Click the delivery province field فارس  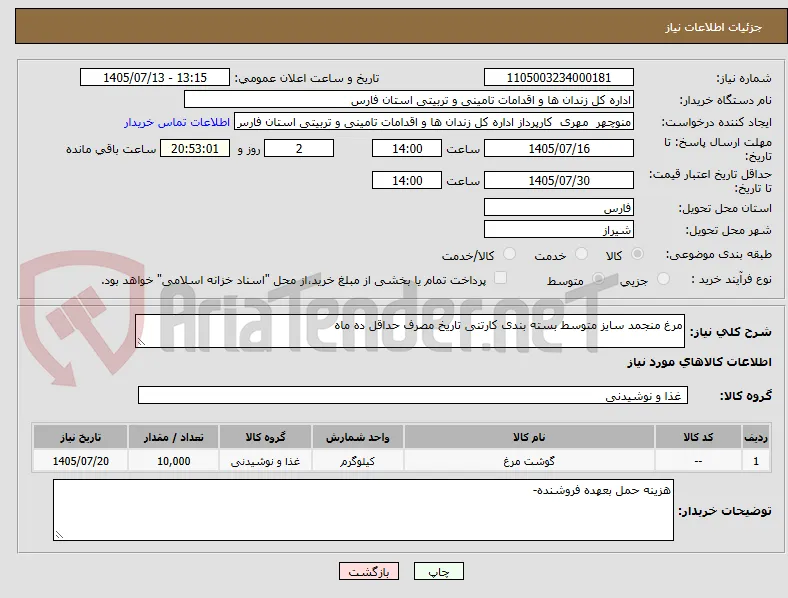[x=559, y=207]
